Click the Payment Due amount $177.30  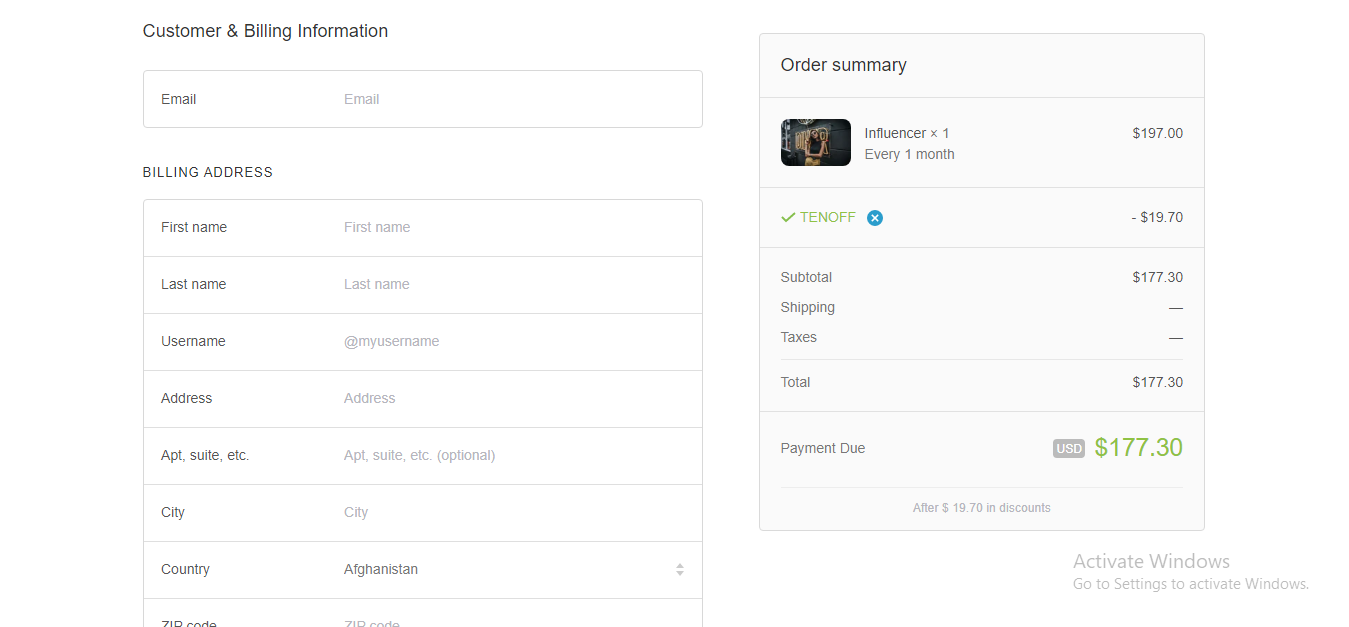(x=1138, y=447)
